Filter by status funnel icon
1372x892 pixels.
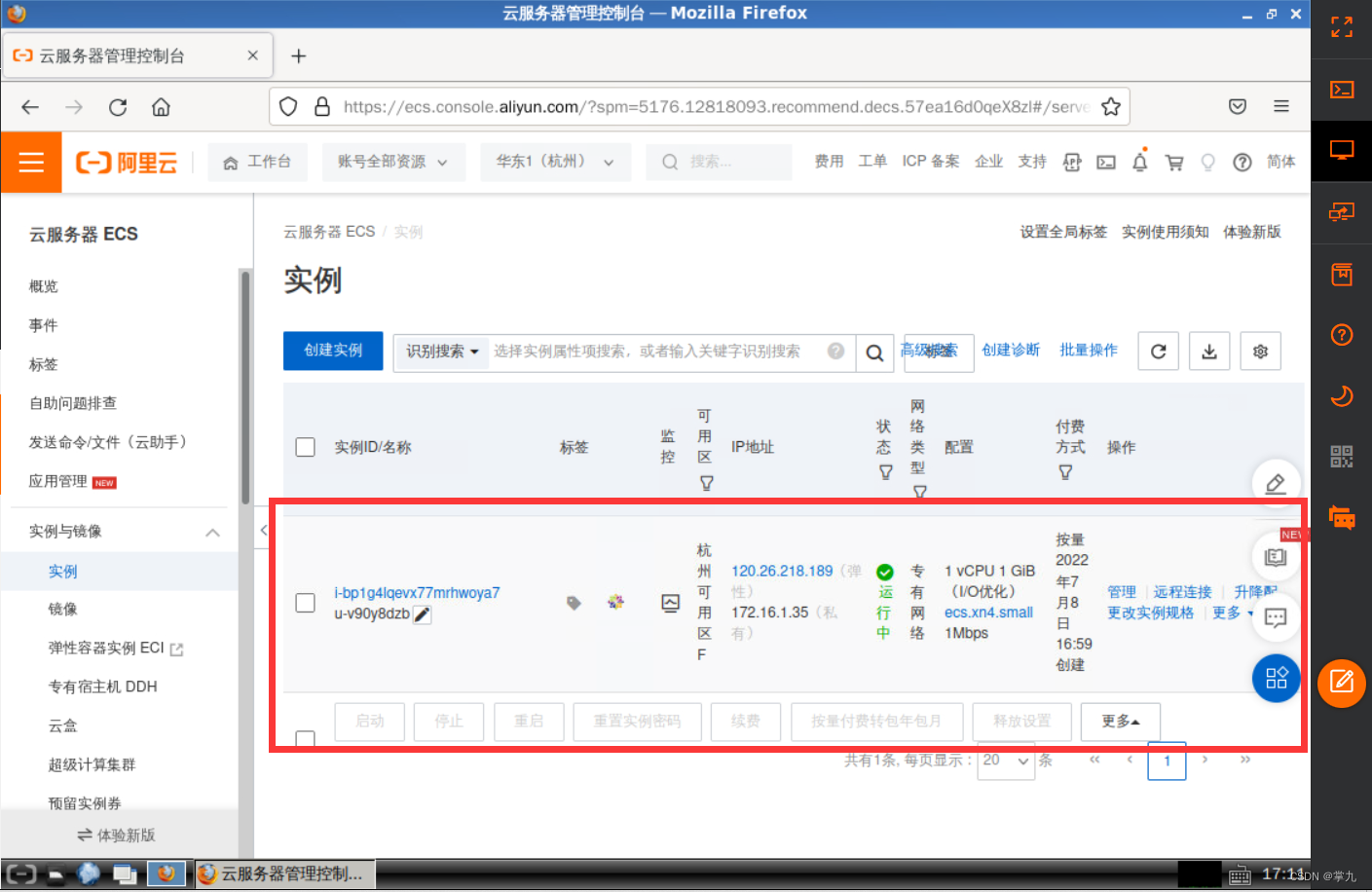(x=886, y=472)
